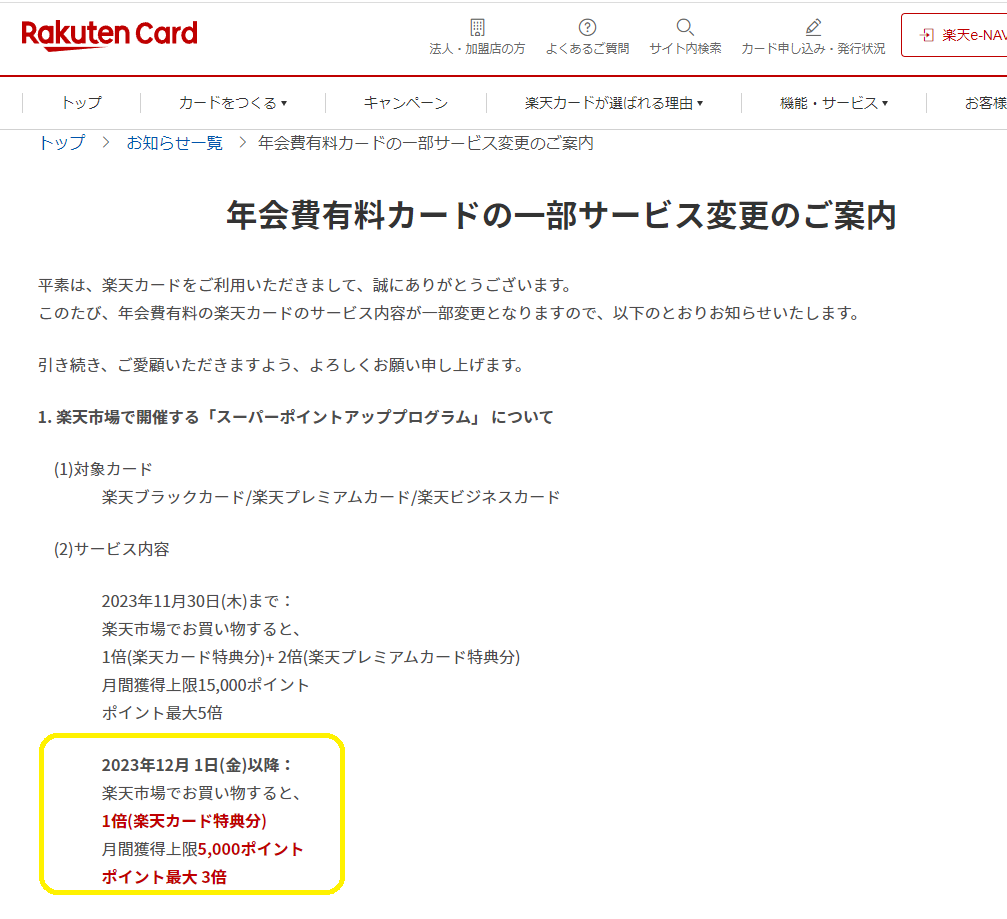The height and width of the screenshot is (919, 1007).
Task: Open よくあるご質問 link
Action: coord(587,49)
